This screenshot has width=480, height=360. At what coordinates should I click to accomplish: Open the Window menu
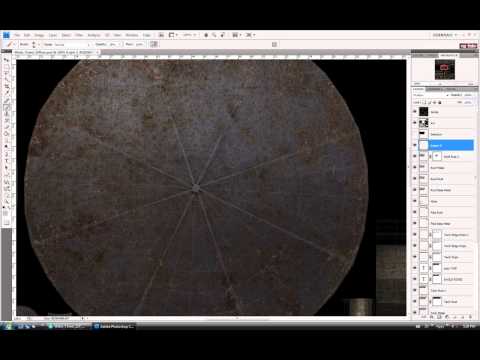(132, 35)
